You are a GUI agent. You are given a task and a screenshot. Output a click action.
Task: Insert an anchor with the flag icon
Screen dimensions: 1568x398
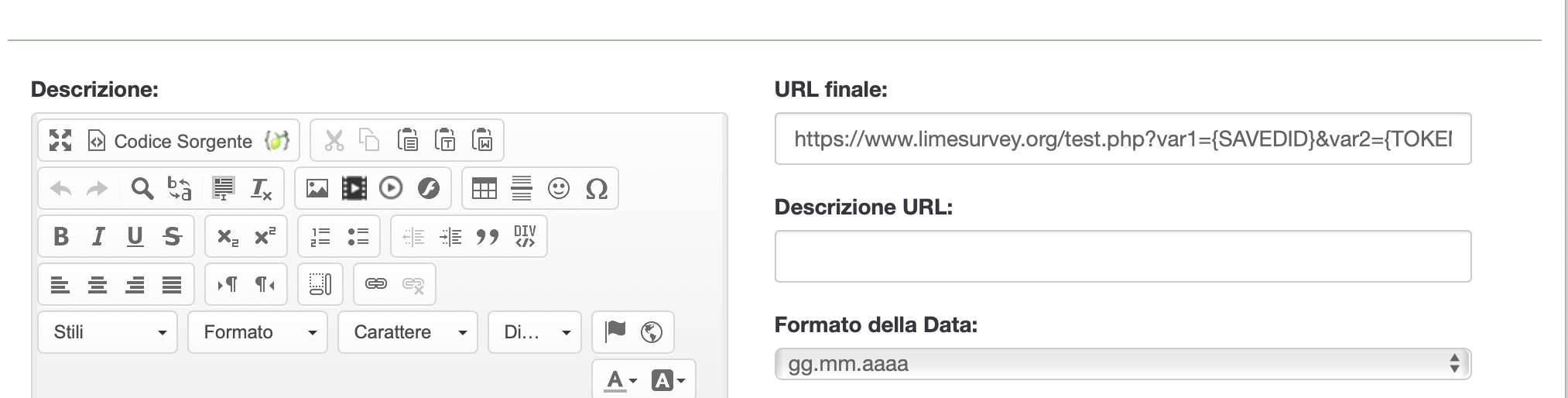pos(615,331)
